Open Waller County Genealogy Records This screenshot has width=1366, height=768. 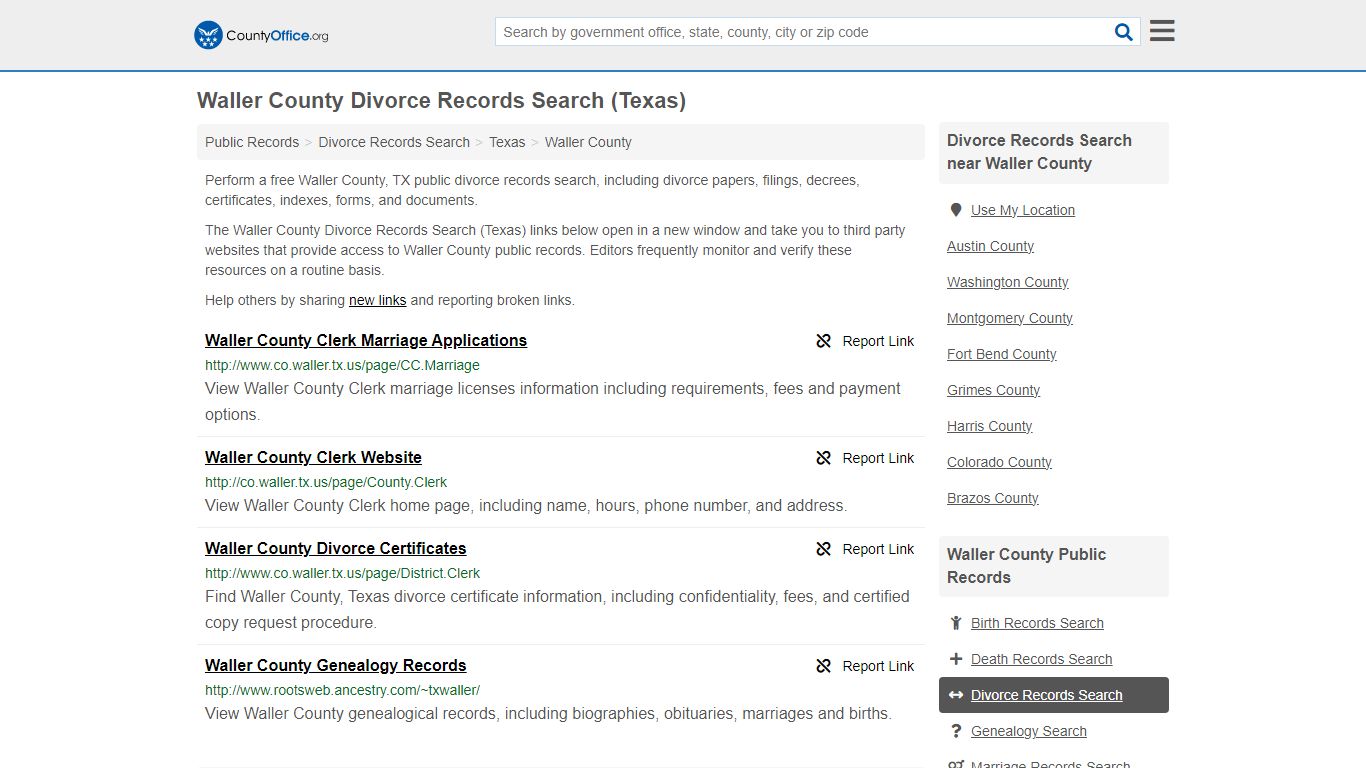pyautogui.click(x=336, y=665)
